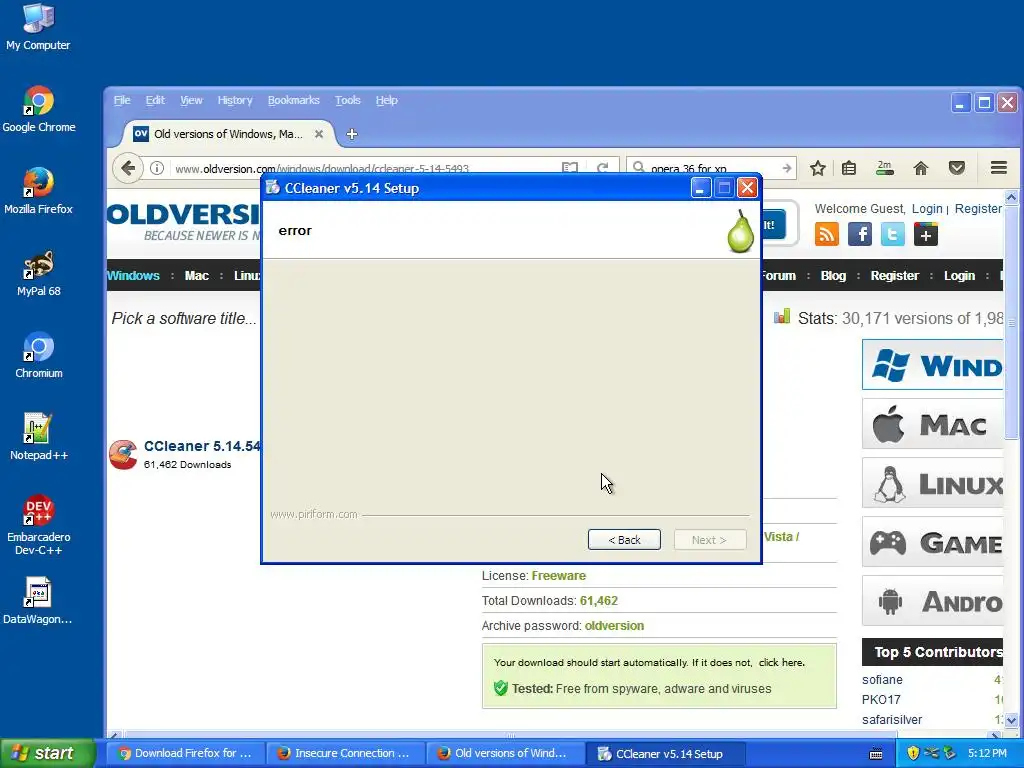This screenshot has height=768, width=1024.
Task: Click page vertical scrollbar down arrow
Action: (1012, 720)
